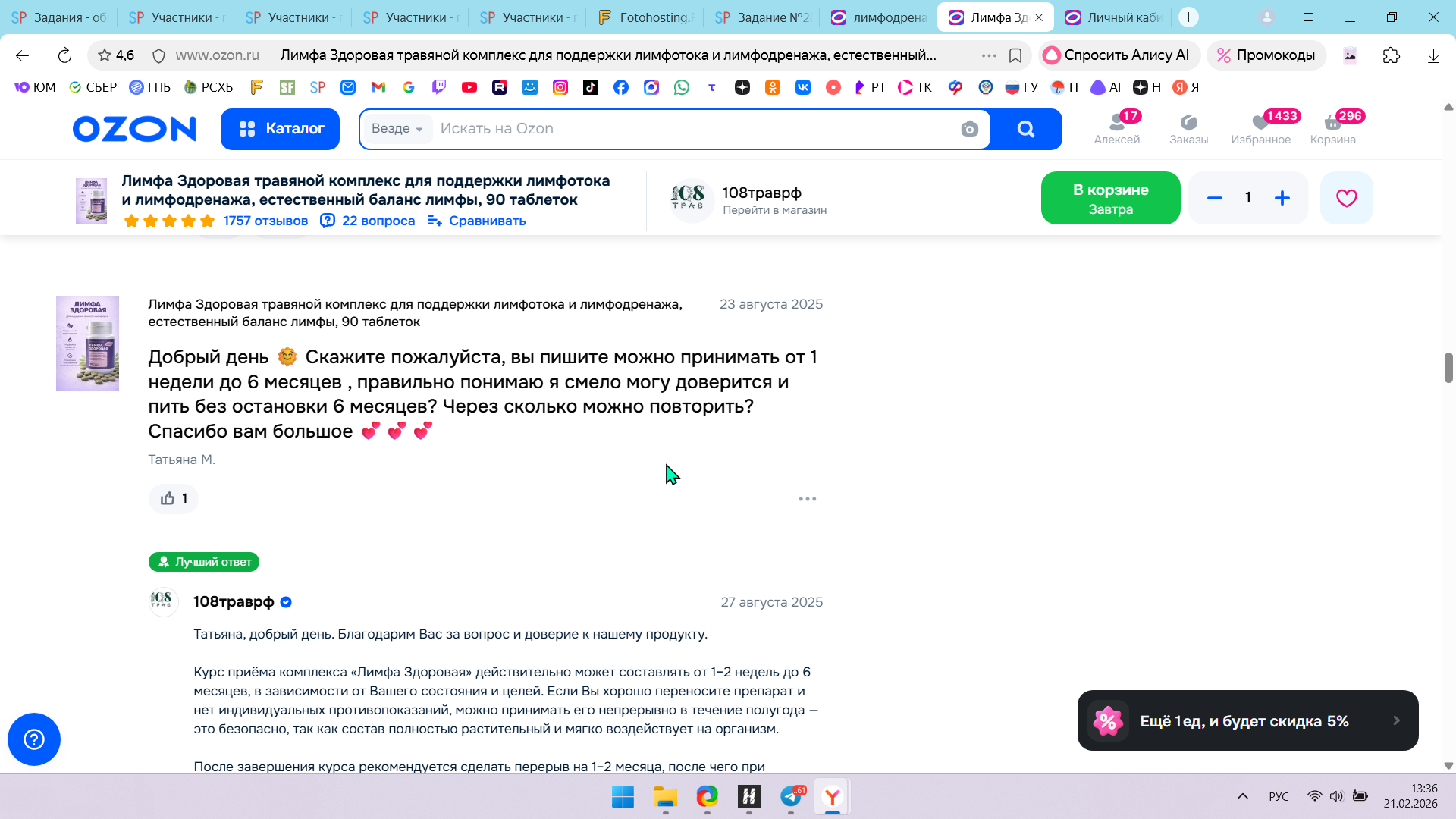
Task: Open Избранное favorites in header
Action: (x=1260, y=127)
